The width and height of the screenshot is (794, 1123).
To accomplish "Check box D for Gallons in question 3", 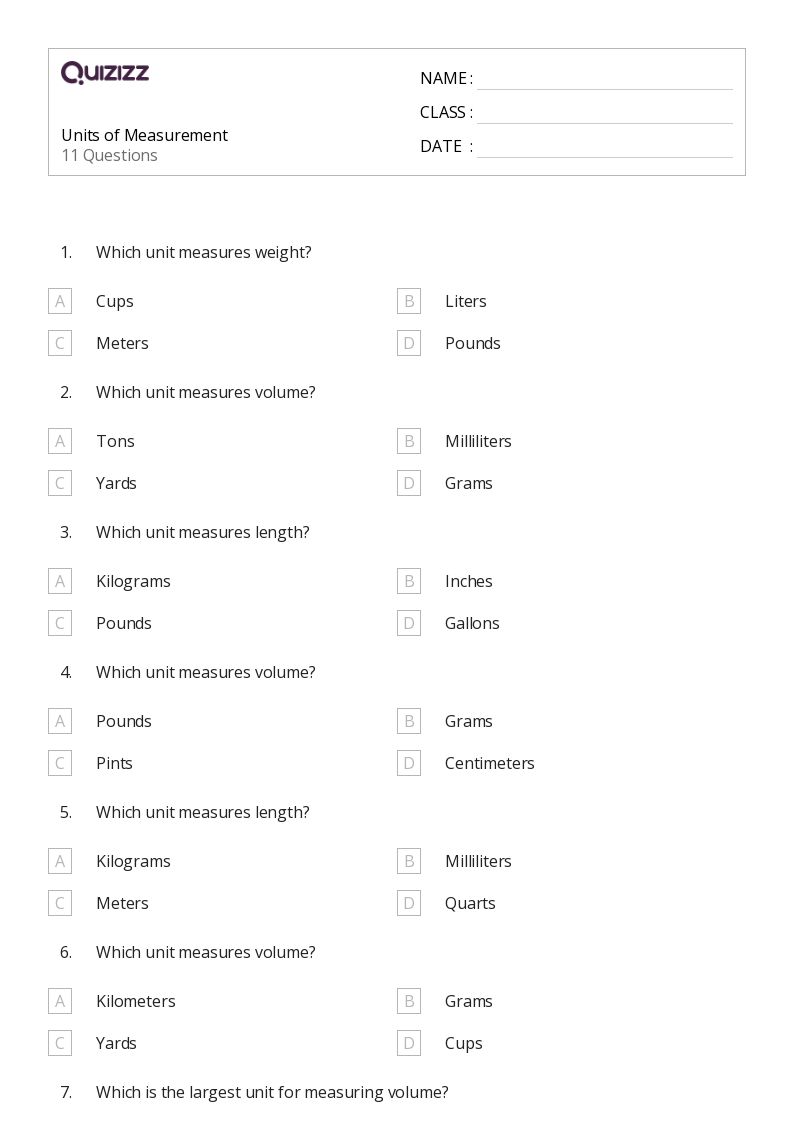I will (x=409, y=623).
